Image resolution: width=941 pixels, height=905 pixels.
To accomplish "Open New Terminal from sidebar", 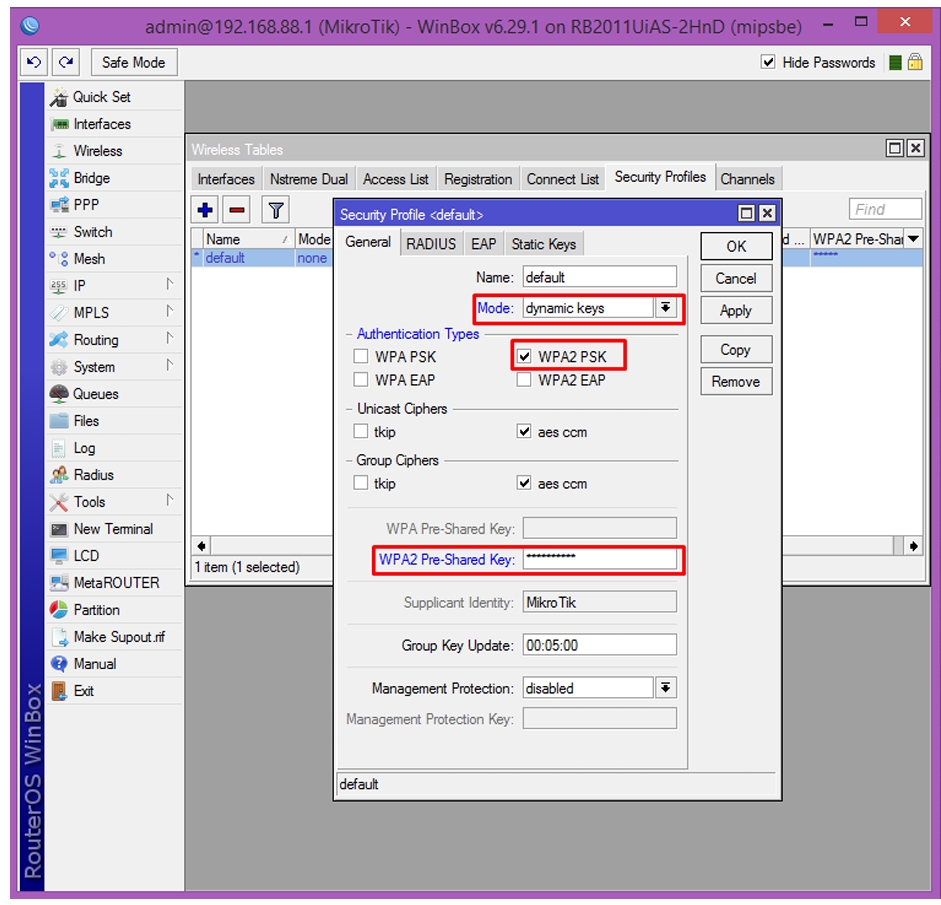I will (x=113, y=529).
